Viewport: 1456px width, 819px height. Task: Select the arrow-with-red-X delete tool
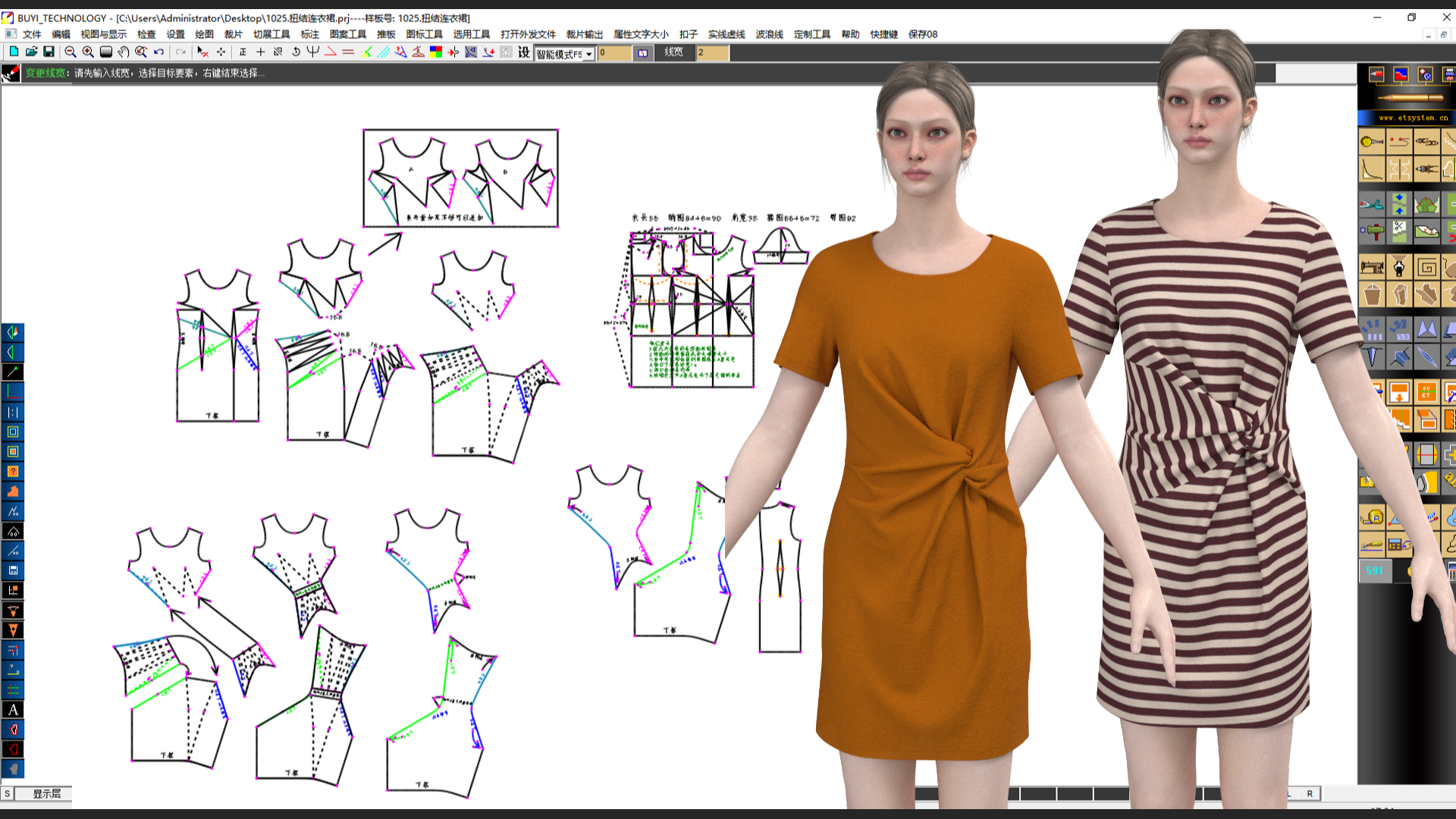[202, 52]
